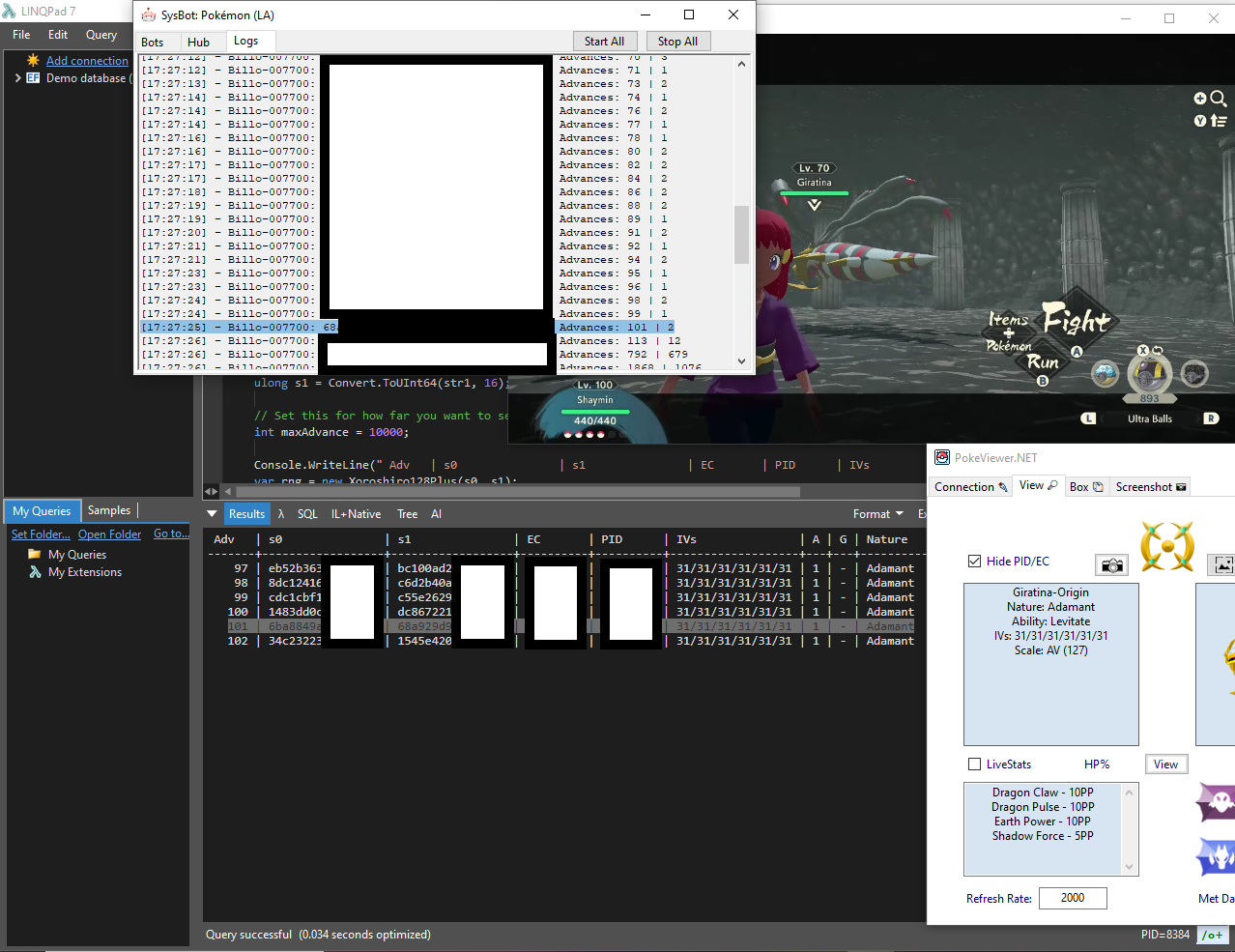Viewport: 1235px width, 952px height.
Task: Click the Ghost type icon in PokeViewer
Action: [x=1216, y=801]
